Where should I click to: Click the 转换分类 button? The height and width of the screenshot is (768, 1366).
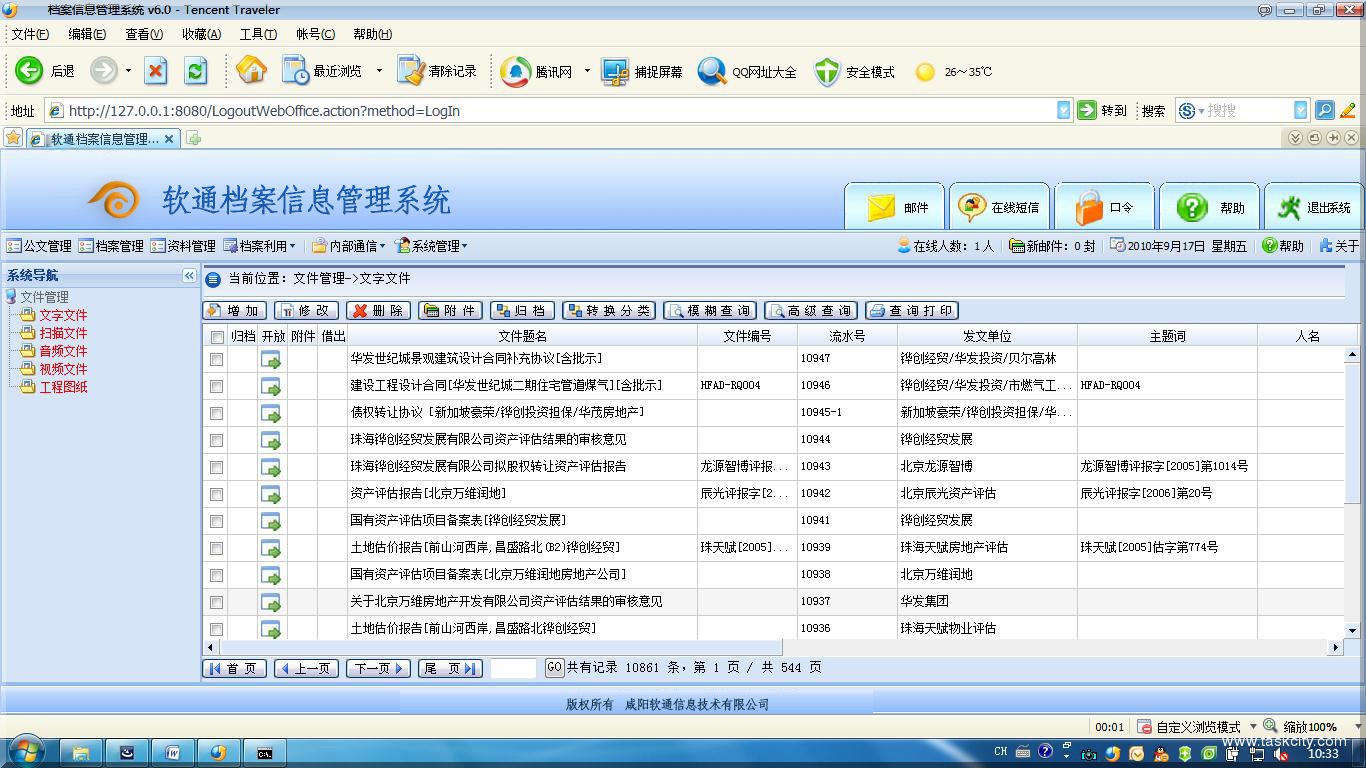click(609, 311)
